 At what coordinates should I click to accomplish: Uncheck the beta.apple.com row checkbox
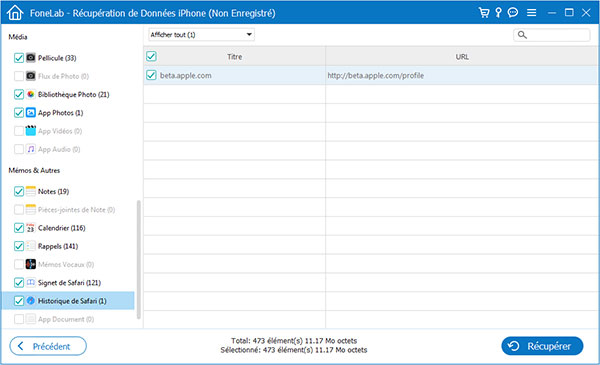[151, 75]
